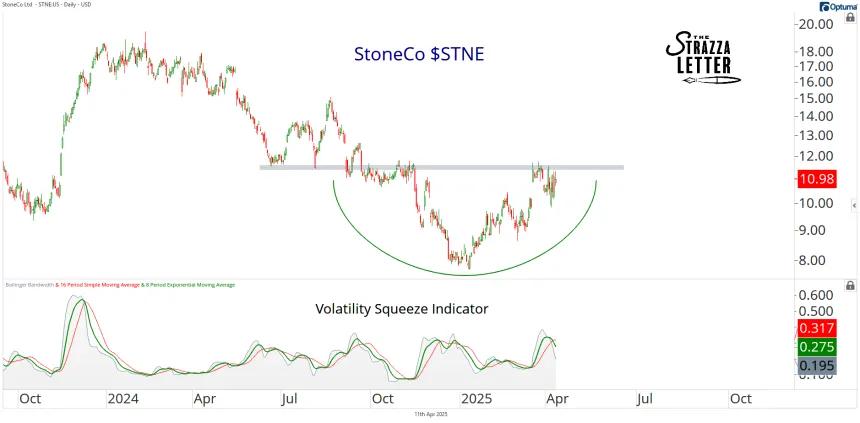Viewport: 860px width, 423px height.
Task: Click the StoneCo $STNE chart title
Action: coord(419,54)
